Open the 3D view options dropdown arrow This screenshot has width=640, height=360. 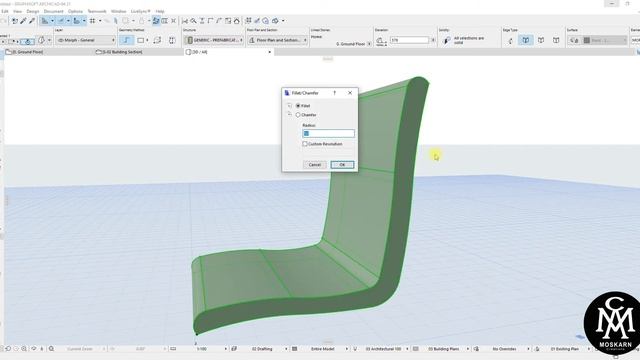click(x=283, y=20)
